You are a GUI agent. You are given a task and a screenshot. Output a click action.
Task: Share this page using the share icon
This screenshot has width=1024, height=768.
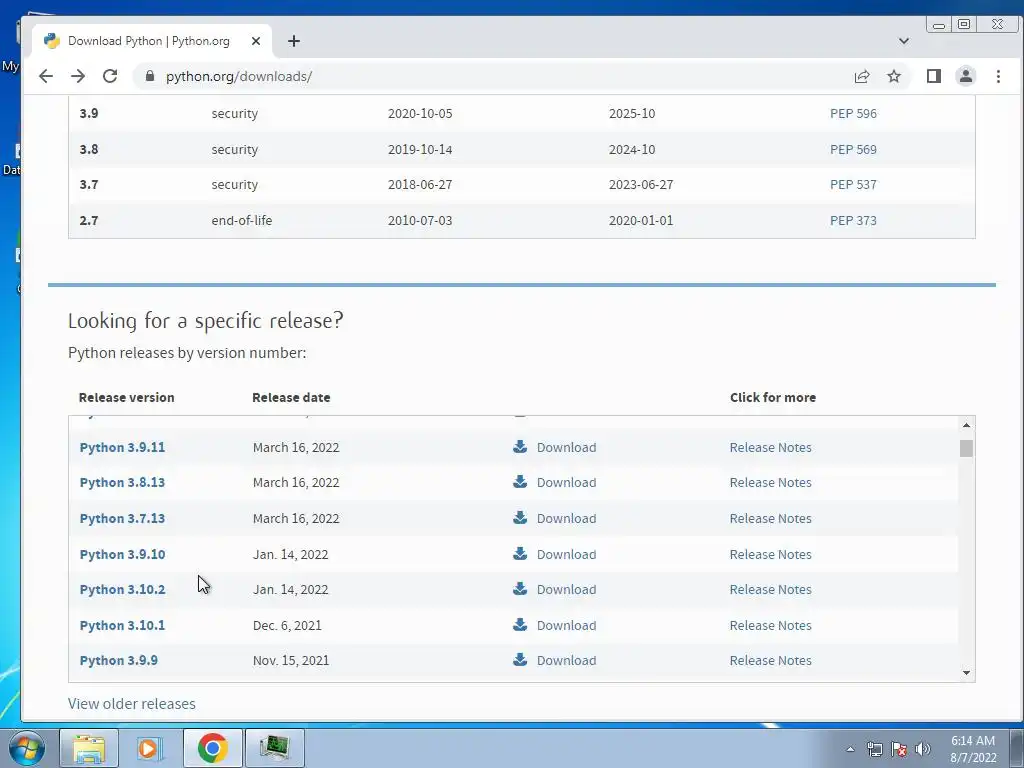tap(862, 76)
